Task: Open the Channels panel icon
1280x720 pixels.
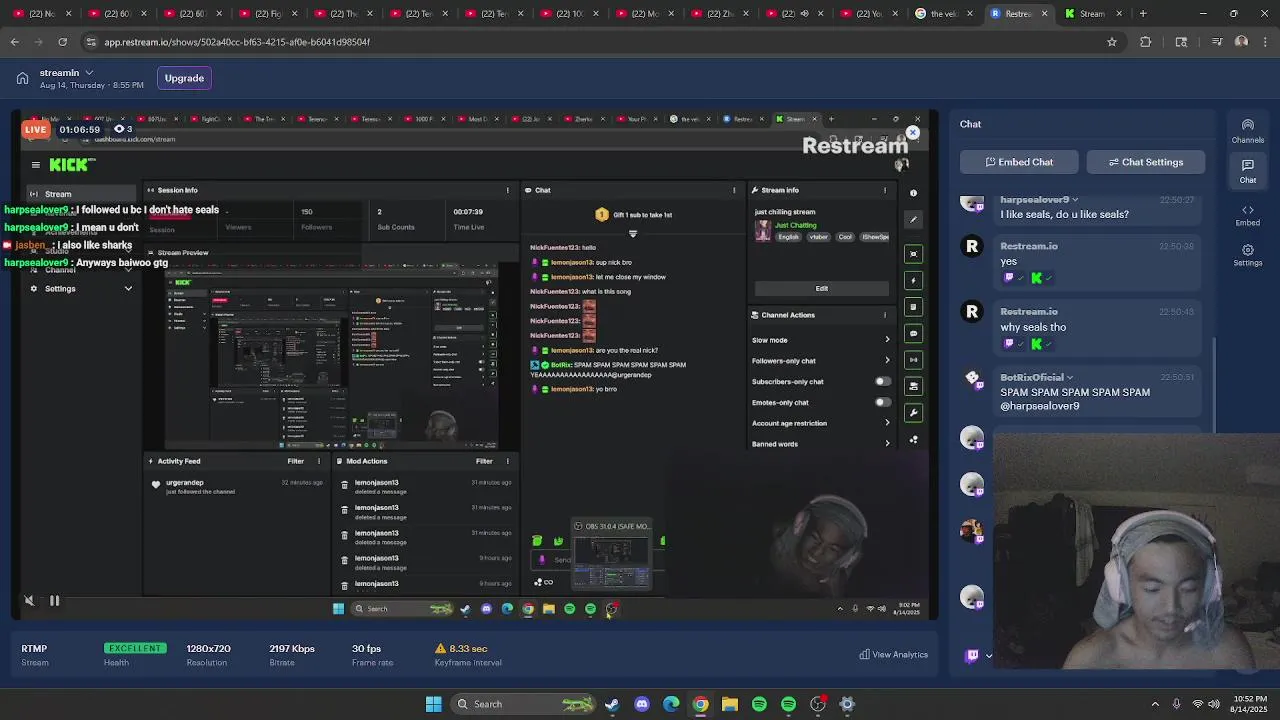Action: (1247, 130)
